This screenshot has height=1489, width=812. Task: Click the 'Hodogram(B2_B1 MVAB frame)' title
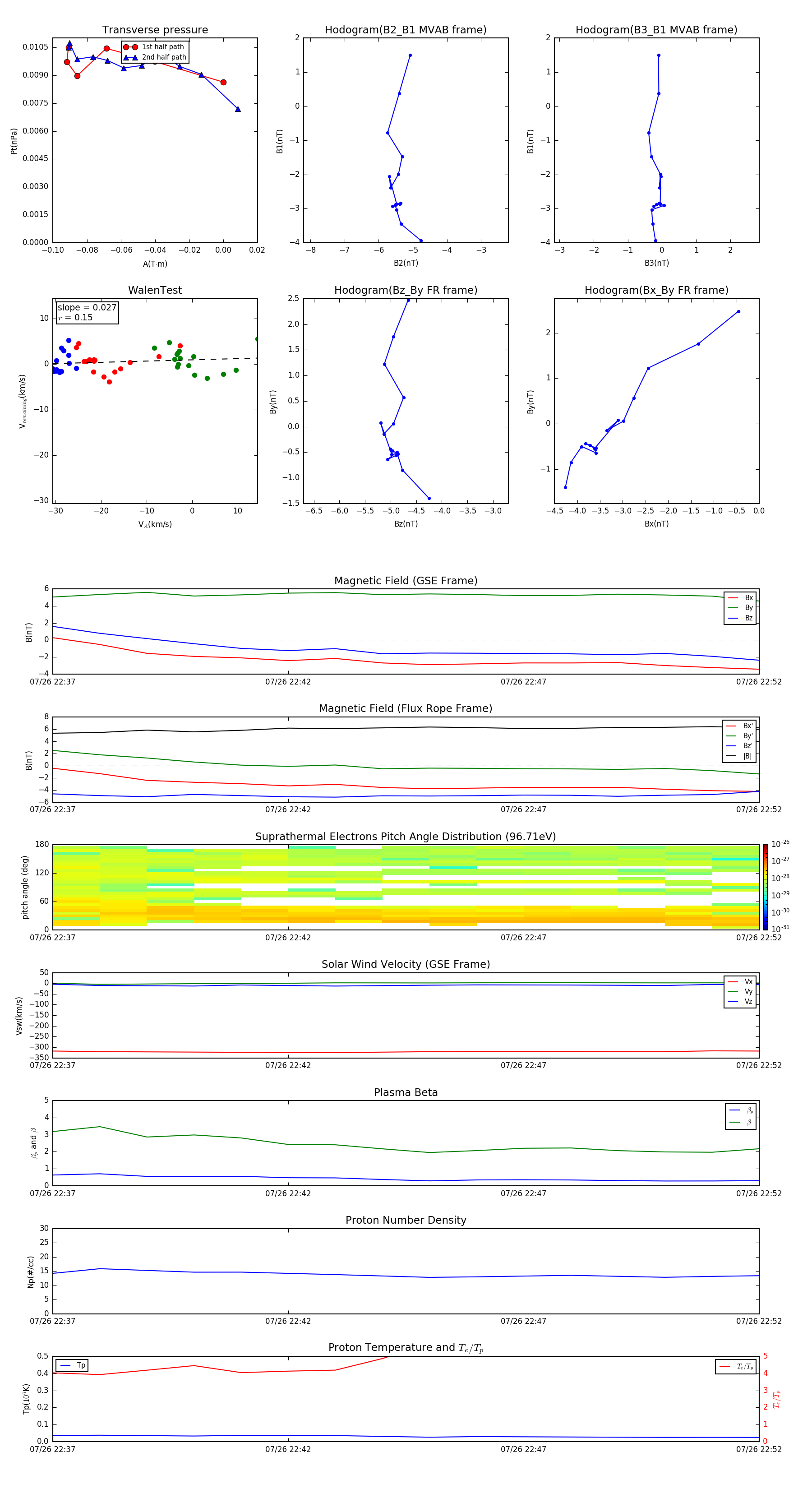tap(406, 30)
